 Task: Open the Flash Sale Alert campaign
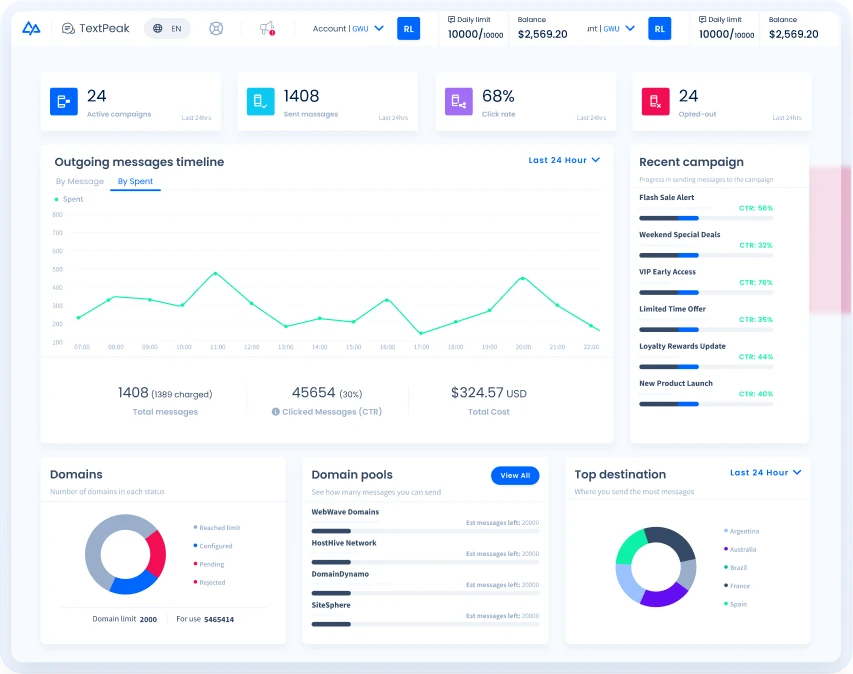pos(667,198)
